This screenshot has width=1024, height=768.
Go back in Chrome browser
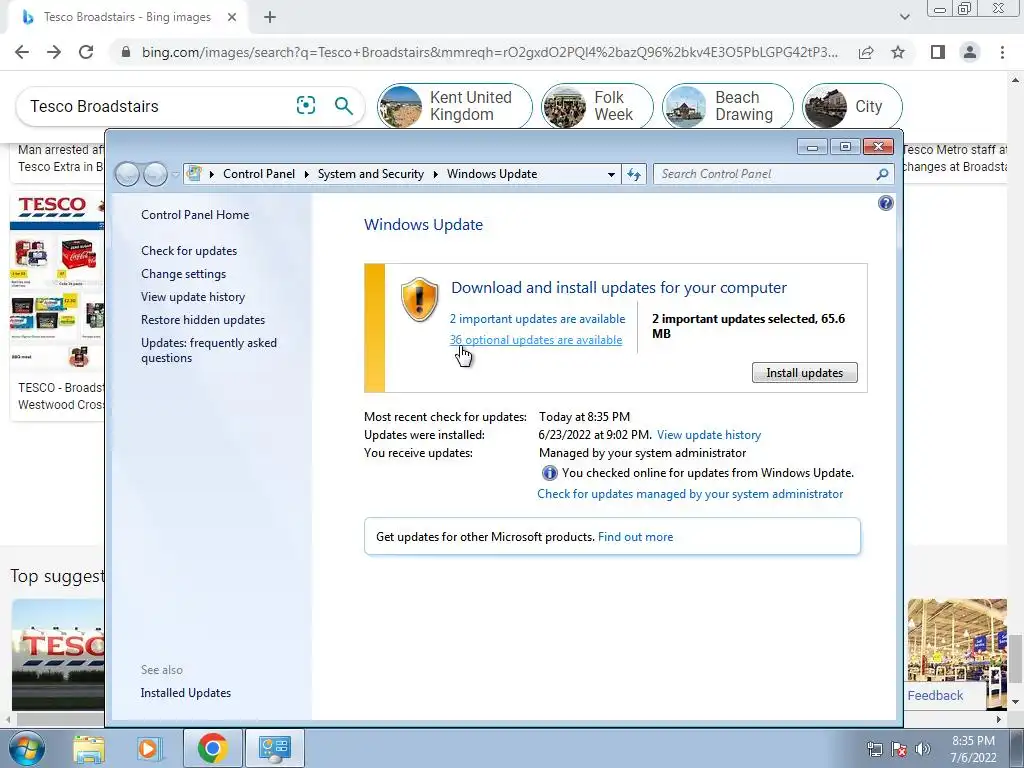22,52
